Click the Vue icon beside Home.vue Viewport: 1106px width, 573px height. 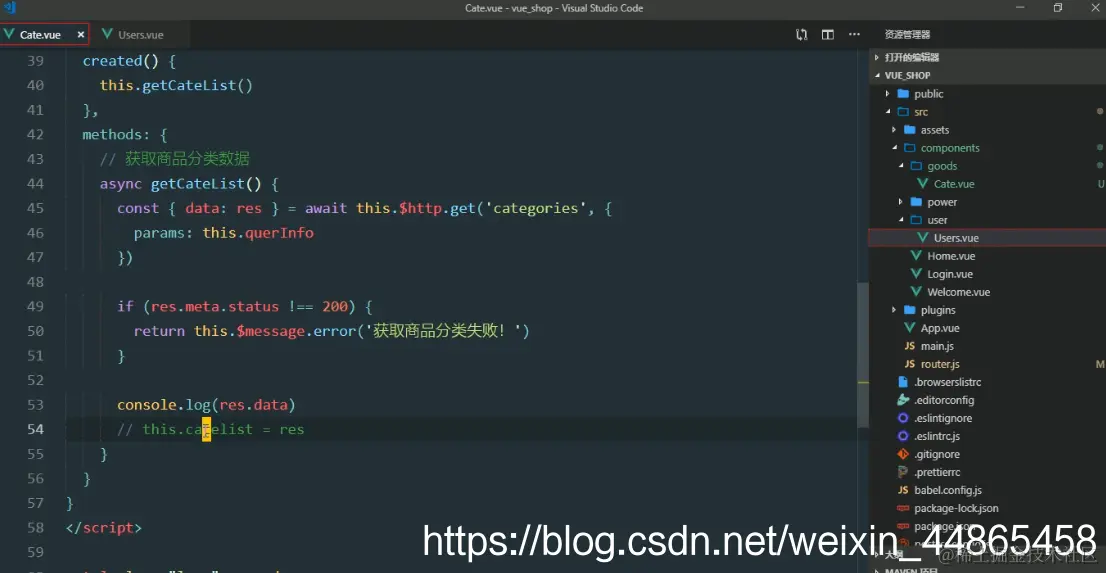click(916, 256)
